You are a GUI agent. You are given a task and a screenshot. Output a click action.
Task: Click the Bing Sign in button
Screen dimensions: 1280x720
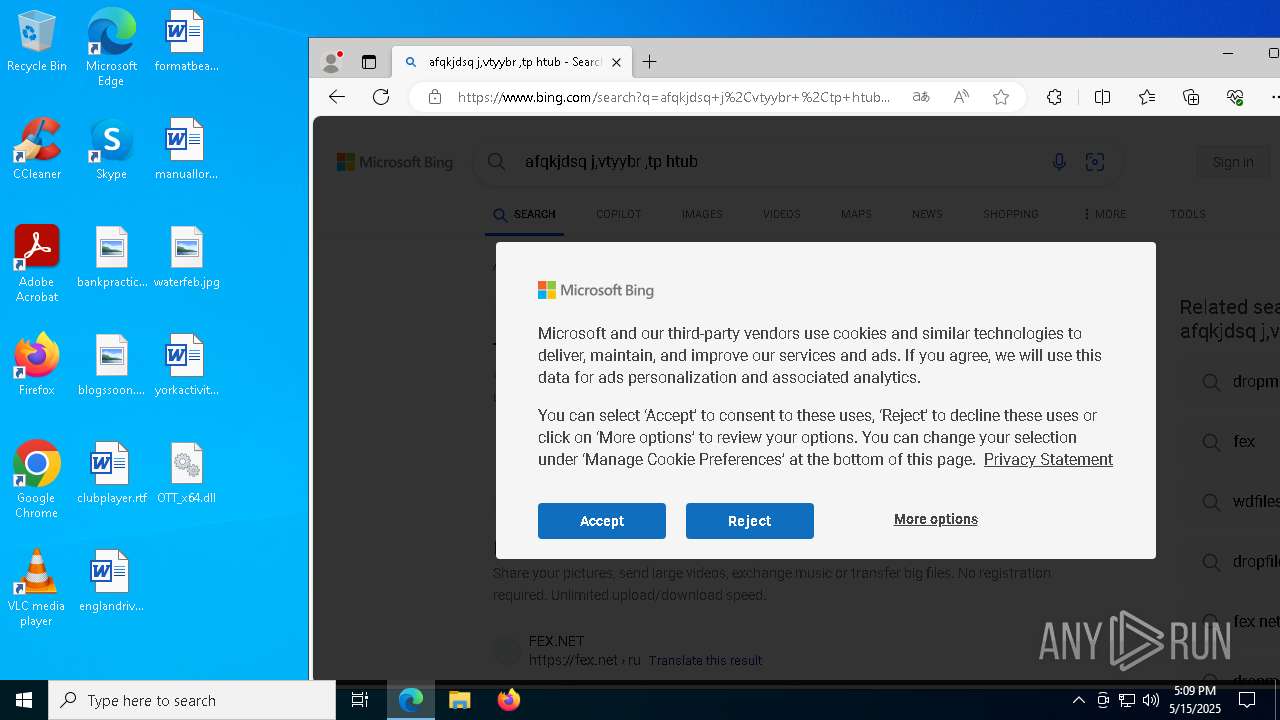(x=1233, y=162)
